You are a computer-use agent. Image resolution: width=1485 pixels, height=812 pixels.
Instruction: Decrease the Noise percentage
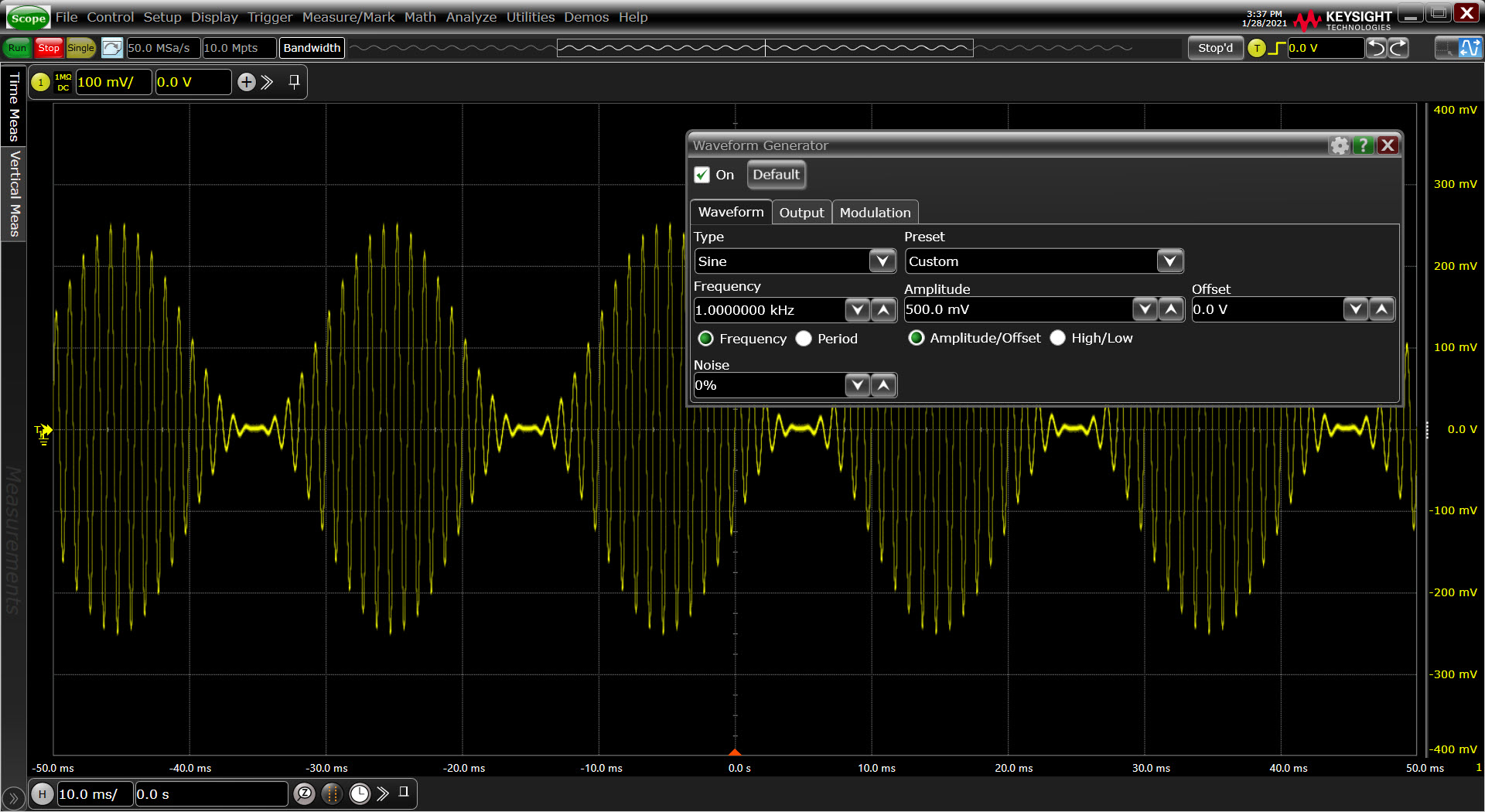point(858,385)
